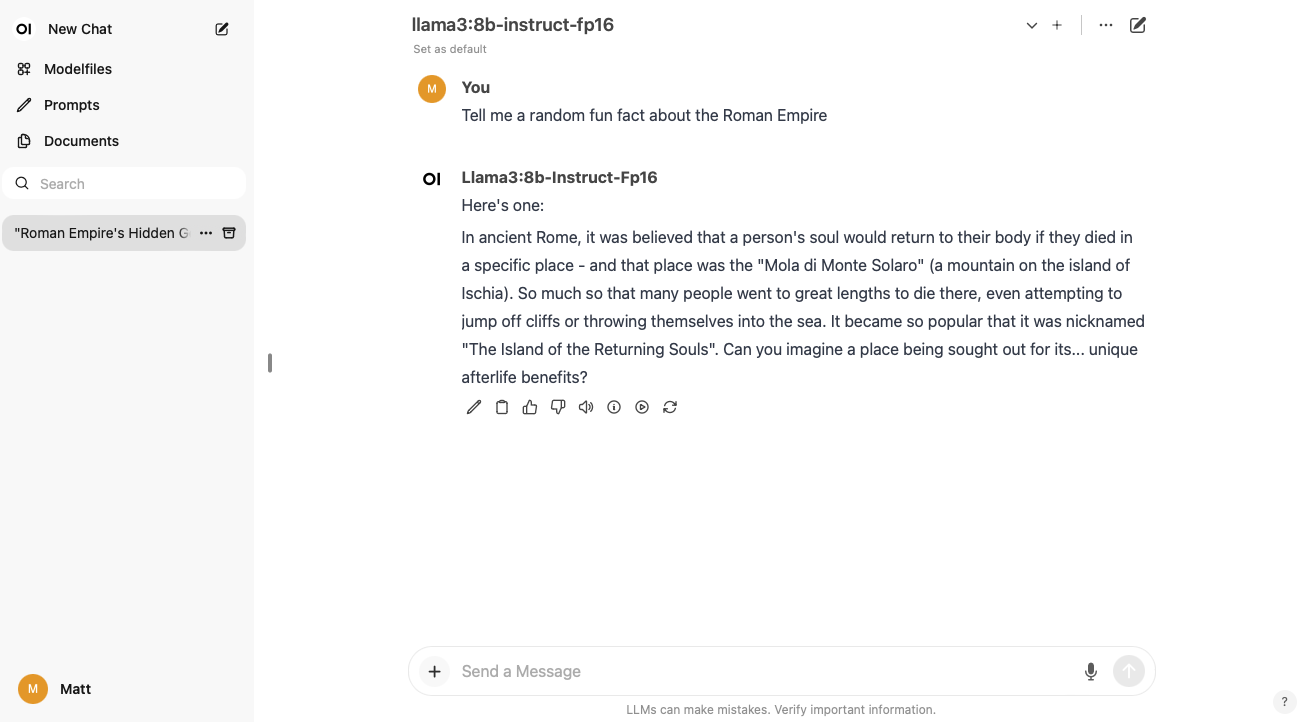Click the send message arrow button

coord(1129,672)
